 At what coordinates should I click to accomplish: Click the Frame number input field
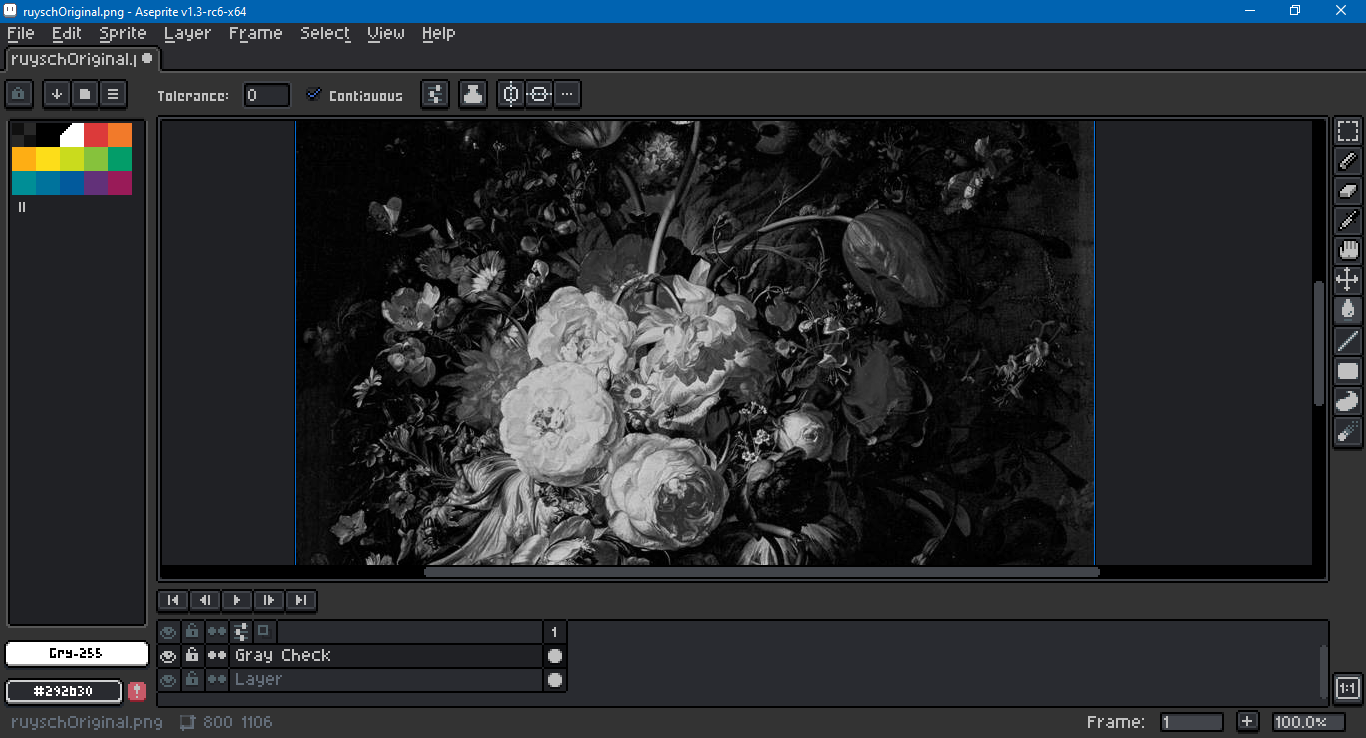[x=1192, y=722]
